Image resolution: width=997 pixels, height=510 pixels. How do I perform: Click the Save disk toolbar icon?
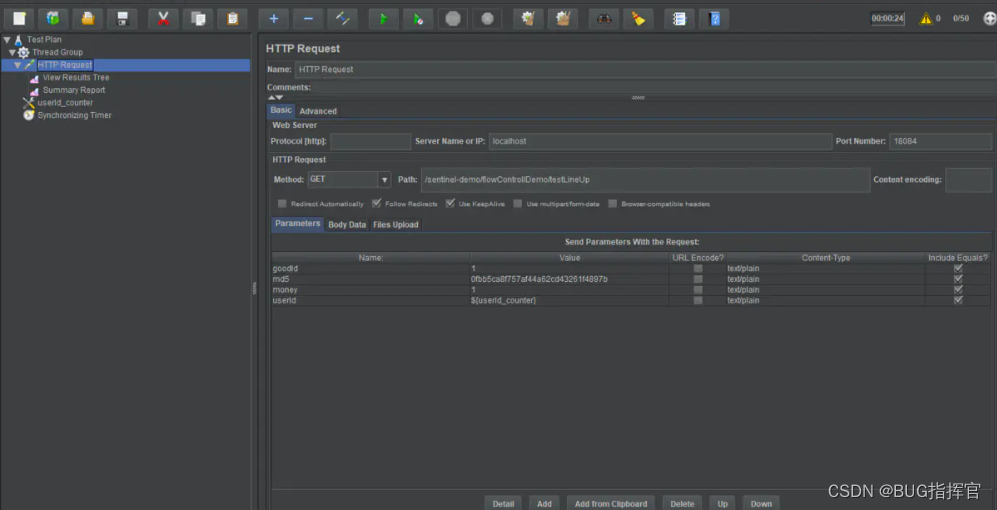pyautogui.click(x=122, y=18)
